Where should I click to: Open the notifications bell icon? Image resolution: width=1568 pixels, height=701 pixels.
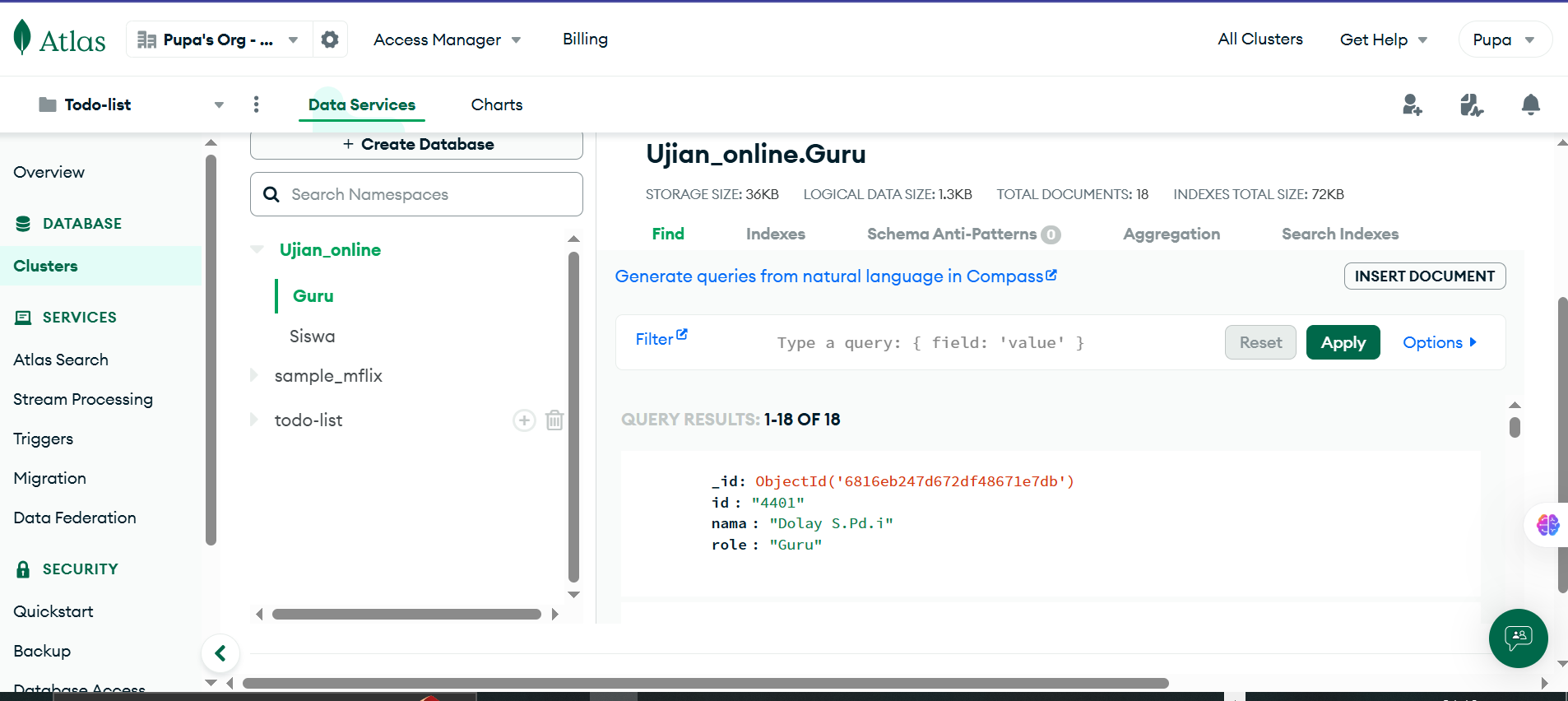1530,104
